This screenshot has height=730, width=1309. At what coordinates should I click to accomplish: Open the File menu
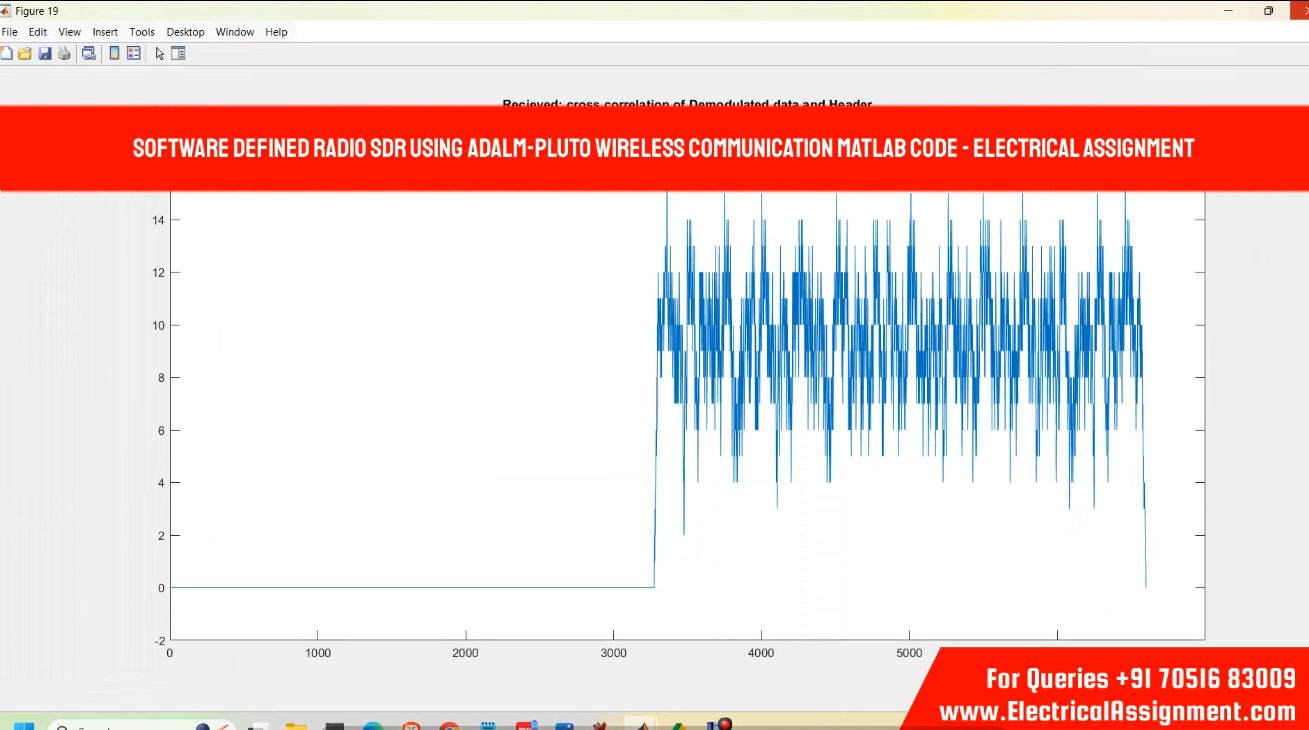(x=9, y=32)
